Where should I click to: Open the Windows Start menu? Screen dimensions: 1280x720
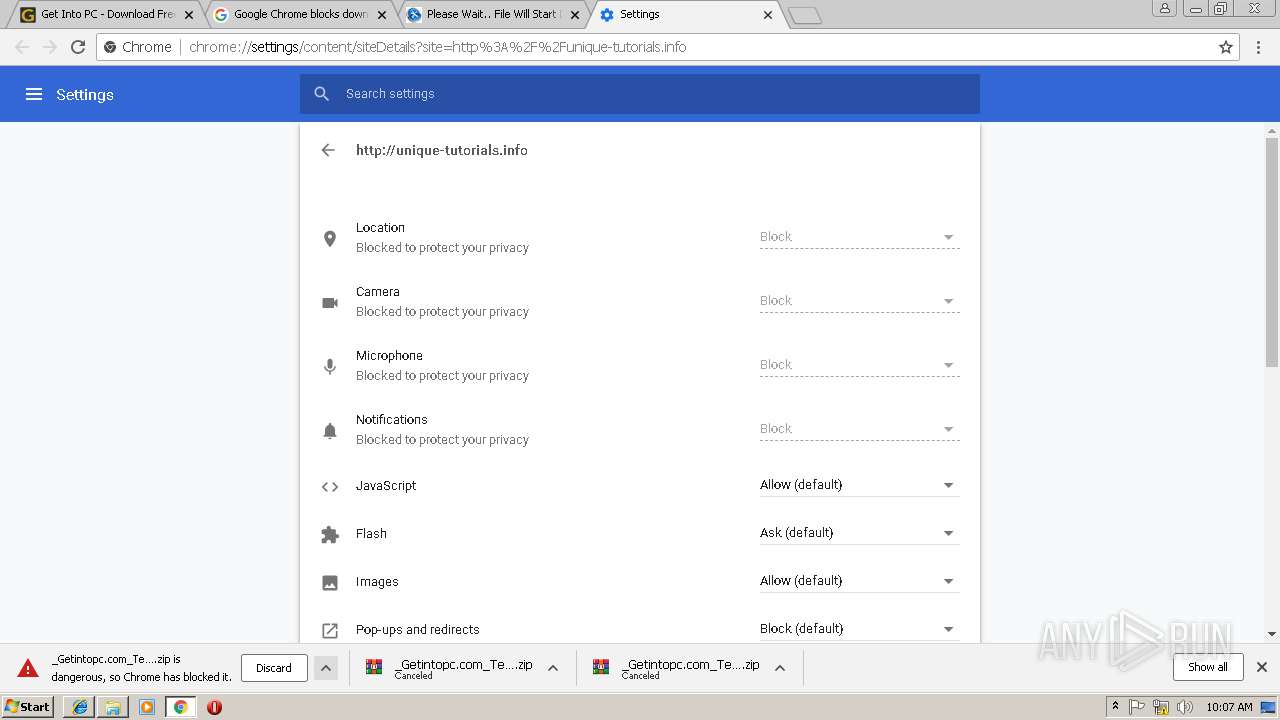28,707
